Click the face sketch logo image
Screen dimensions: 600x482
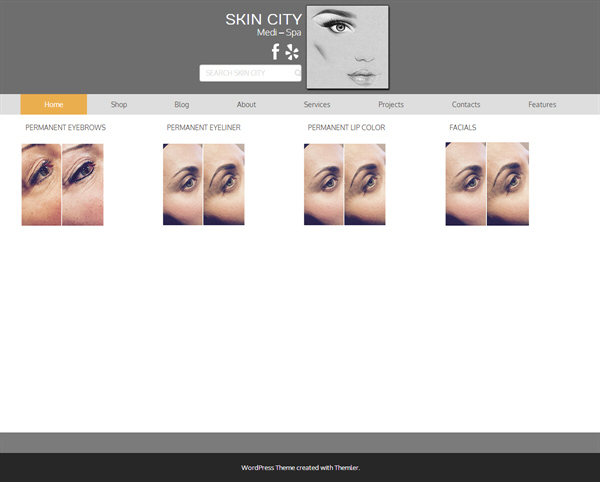347,47
